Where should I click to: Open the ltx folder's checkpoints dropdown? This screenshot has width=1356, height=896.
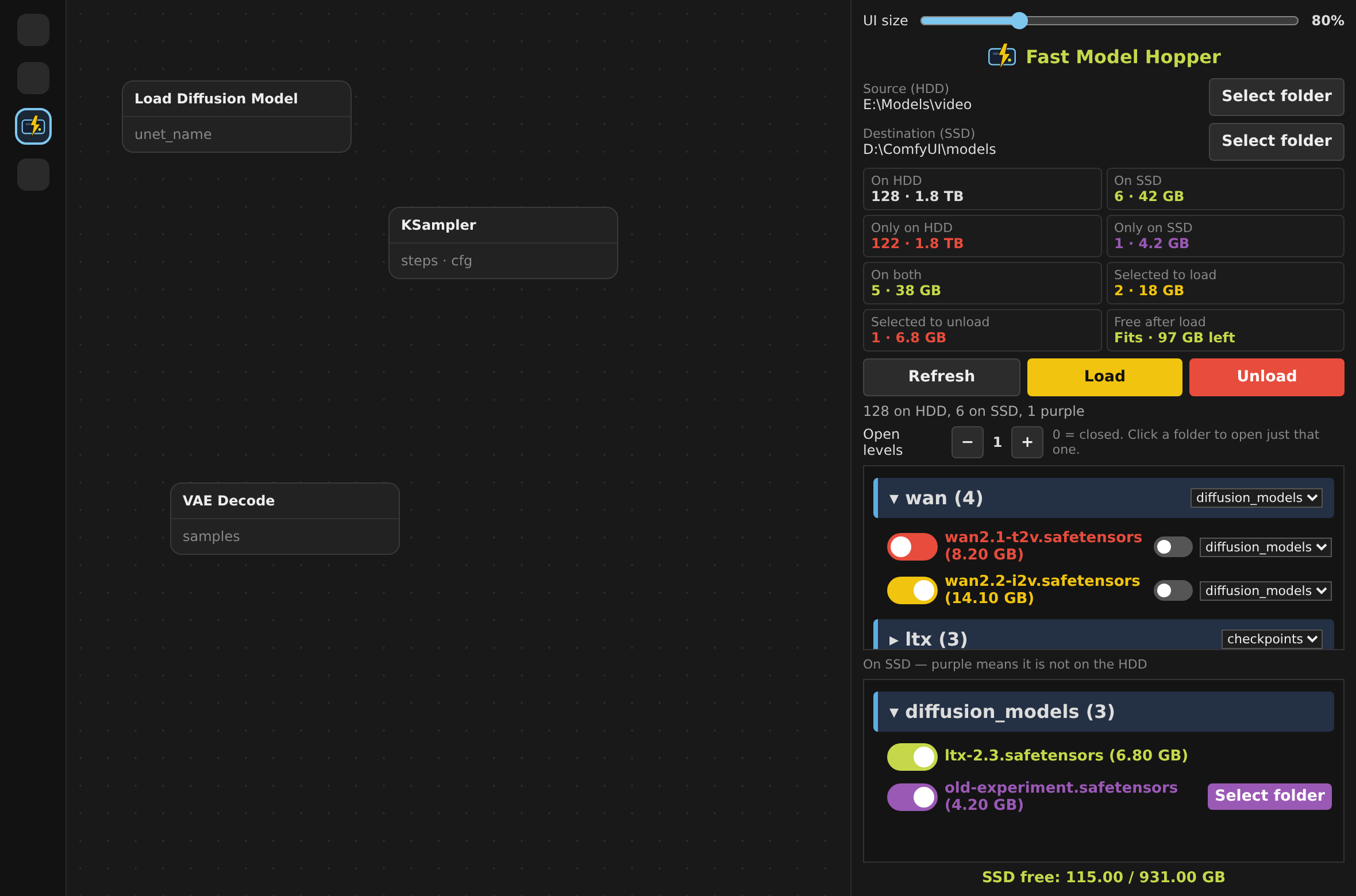[1272, 639]
